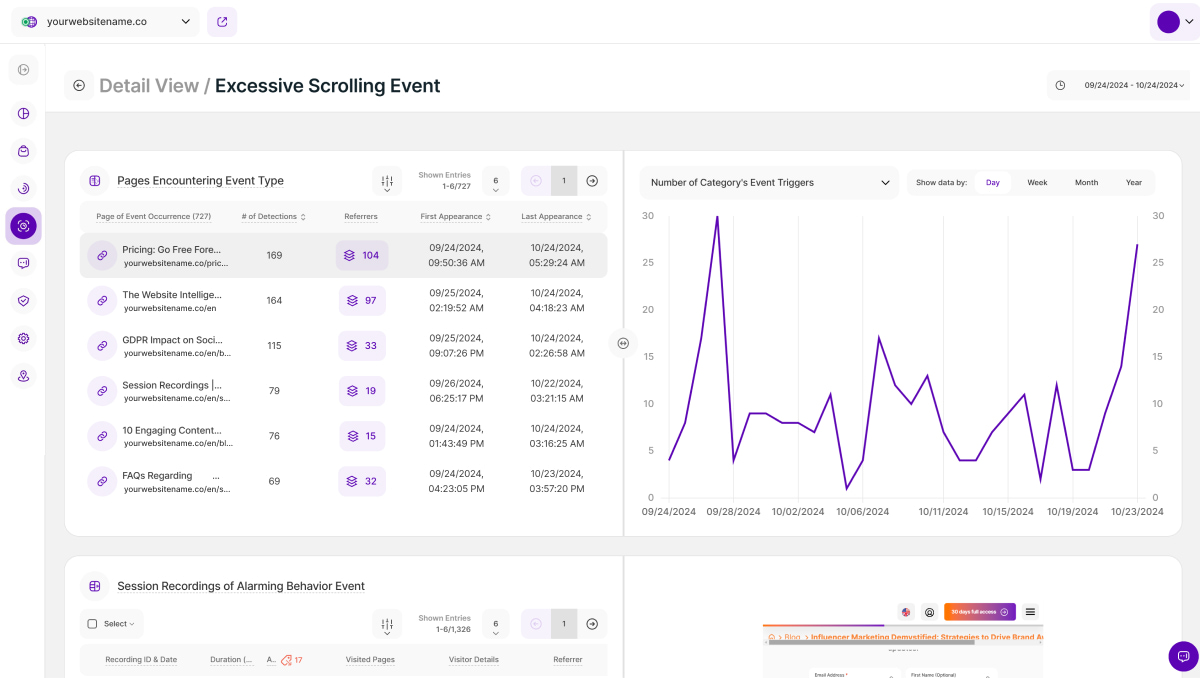Open filter settings for Pages Encountering table
Viewport: 1200px width, 678px height.
[x=387, y=181]
